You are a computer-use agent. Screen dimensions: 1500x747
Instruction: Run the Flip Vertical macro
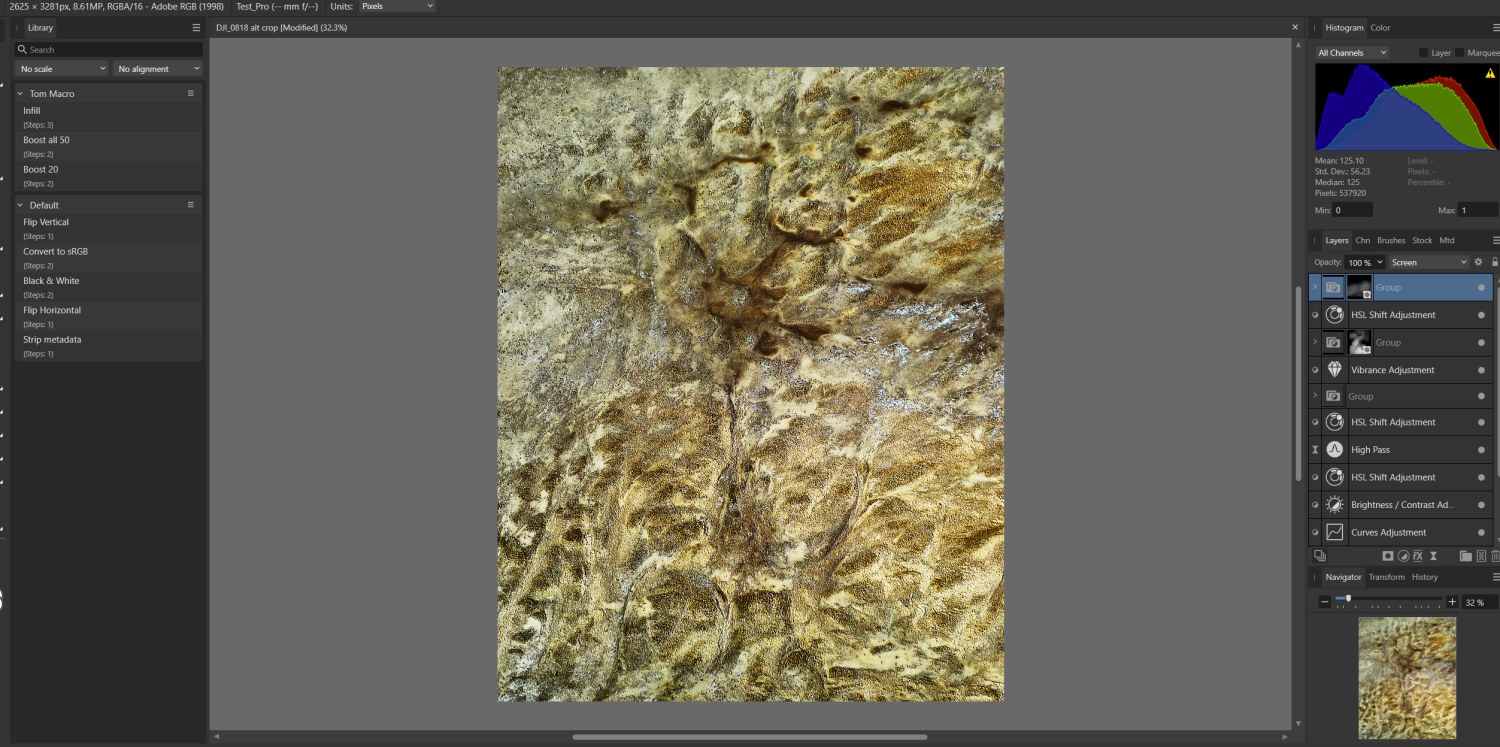[109, 228]
